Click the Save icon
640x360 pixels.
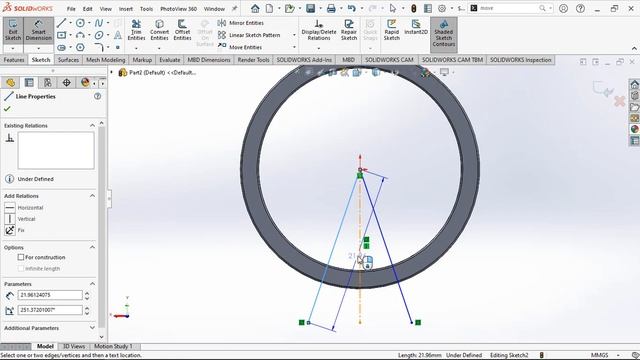pyautogui.click(x=310, y=8)
